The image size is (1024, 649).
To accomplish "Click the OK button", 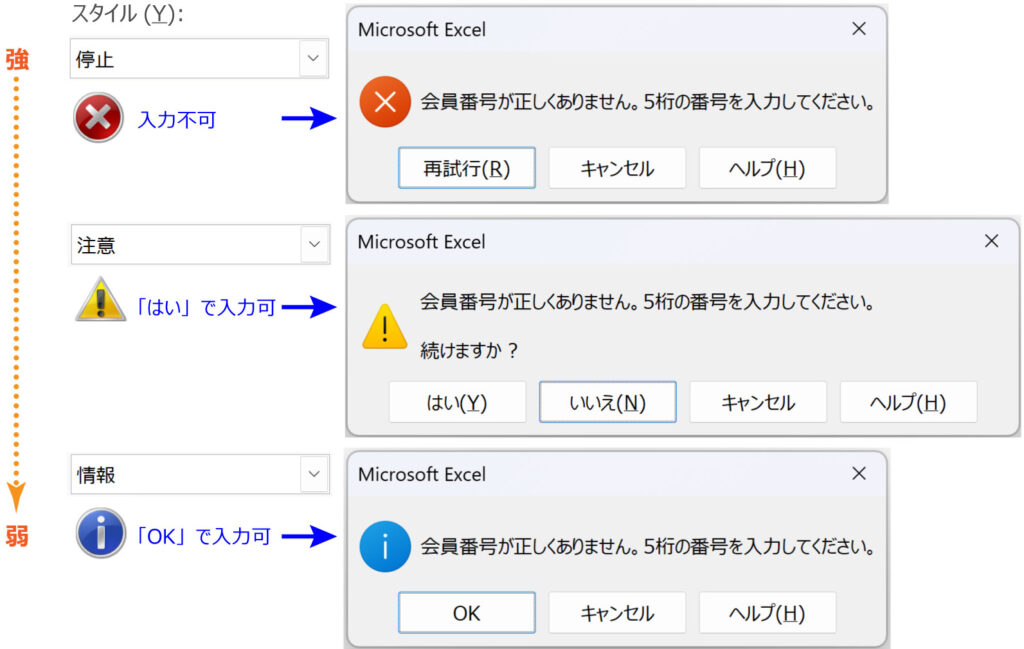I will click(x=467, y=612).
